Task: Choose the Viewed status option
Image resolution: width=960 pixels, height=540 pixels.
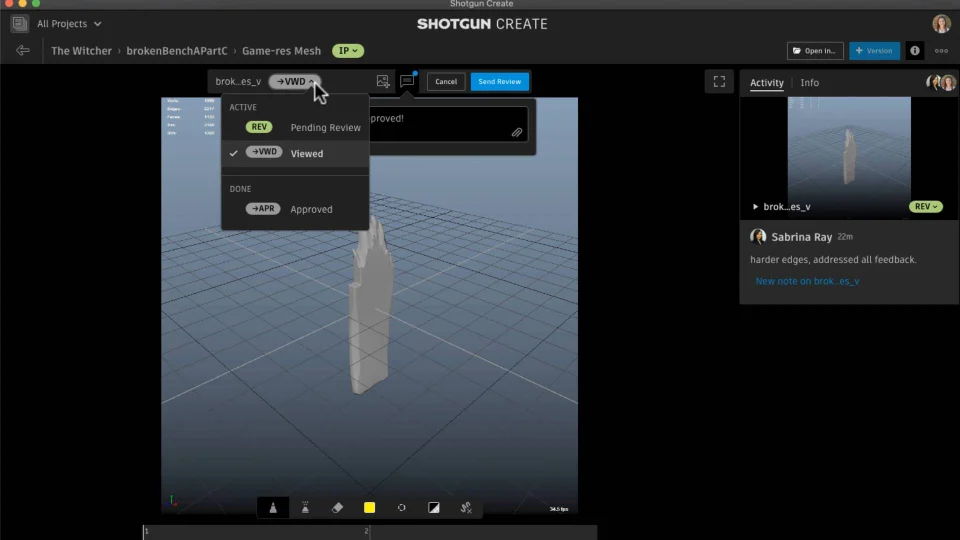Action: tap(295, 153)
